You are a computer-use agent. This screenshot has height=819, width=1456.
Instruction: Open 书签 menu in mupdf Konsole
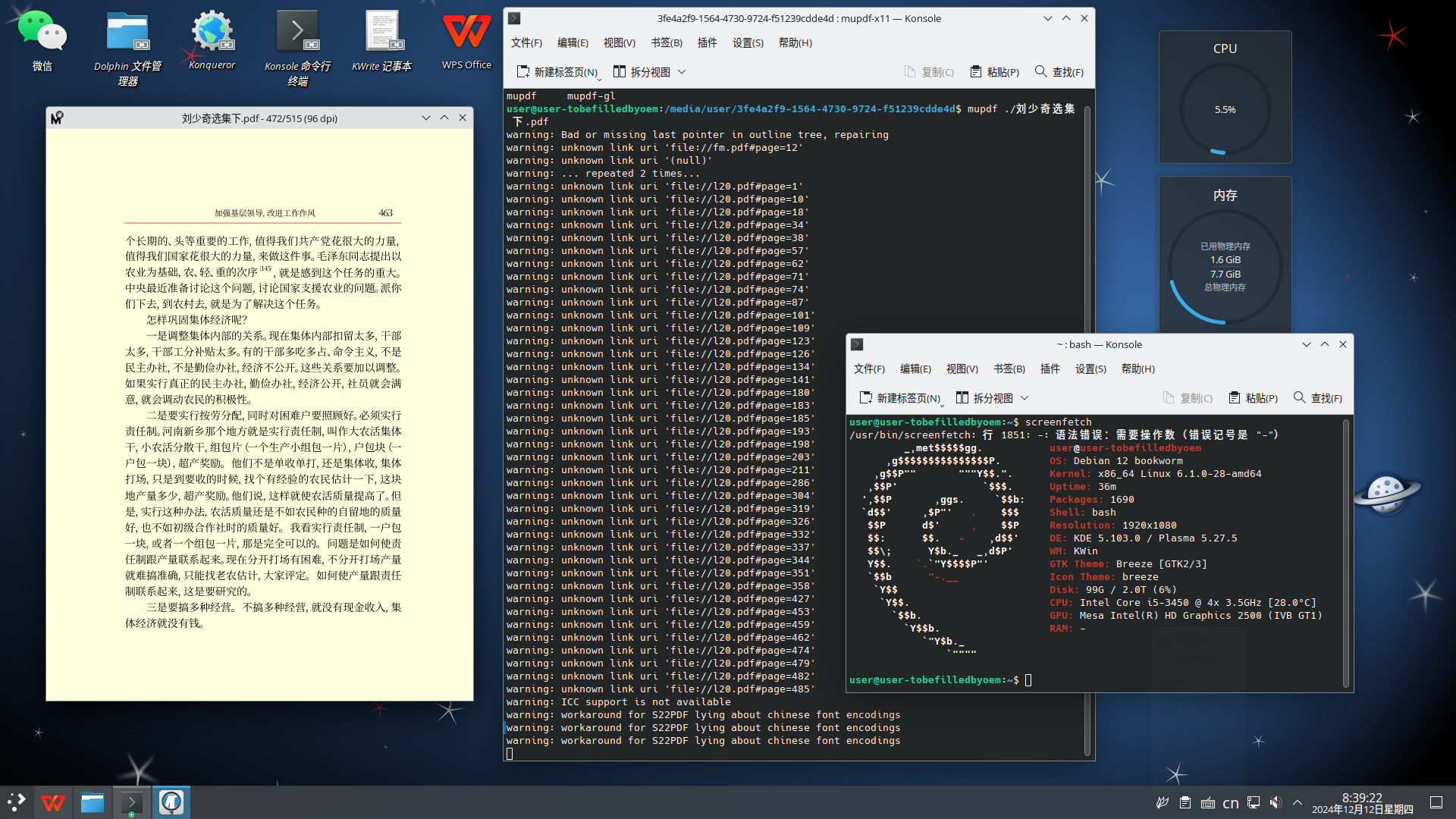(666, 43)
